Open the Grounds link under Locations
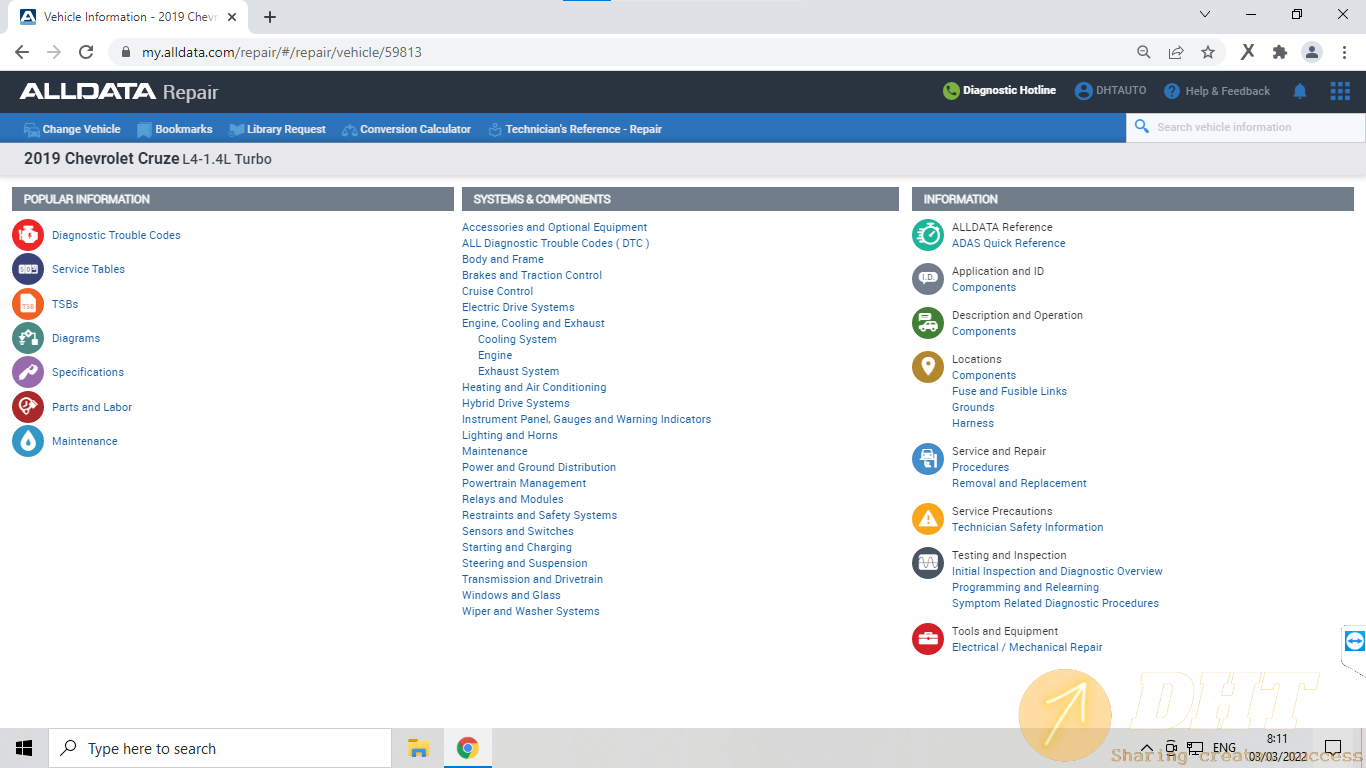The image size is (1366, 768). click(x=973, y=407)
